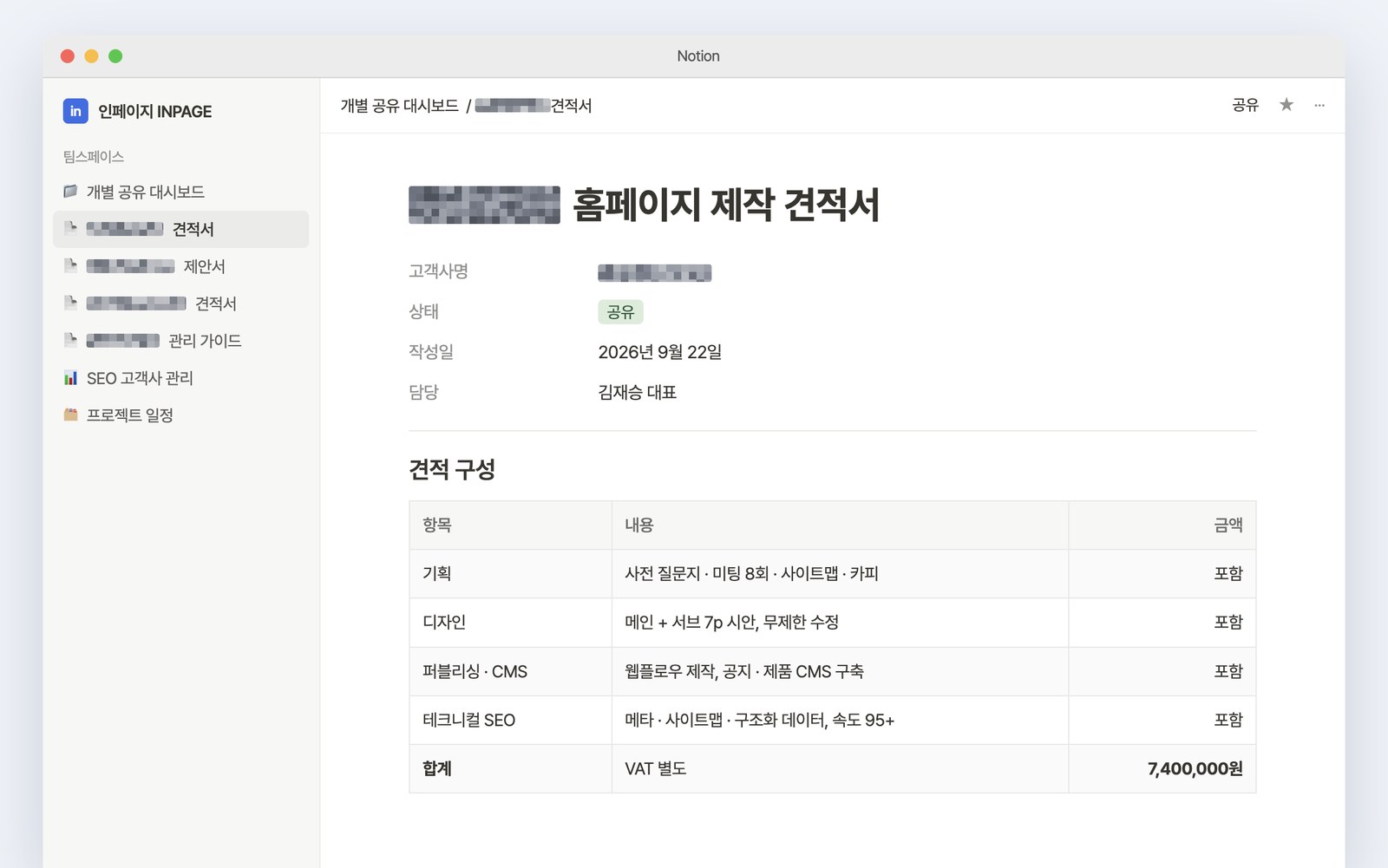Viewport: 1388px width, 868px height.
Task: Click the 김재승 대표 value
Action: pyautogui.click(x=638, y=392)
